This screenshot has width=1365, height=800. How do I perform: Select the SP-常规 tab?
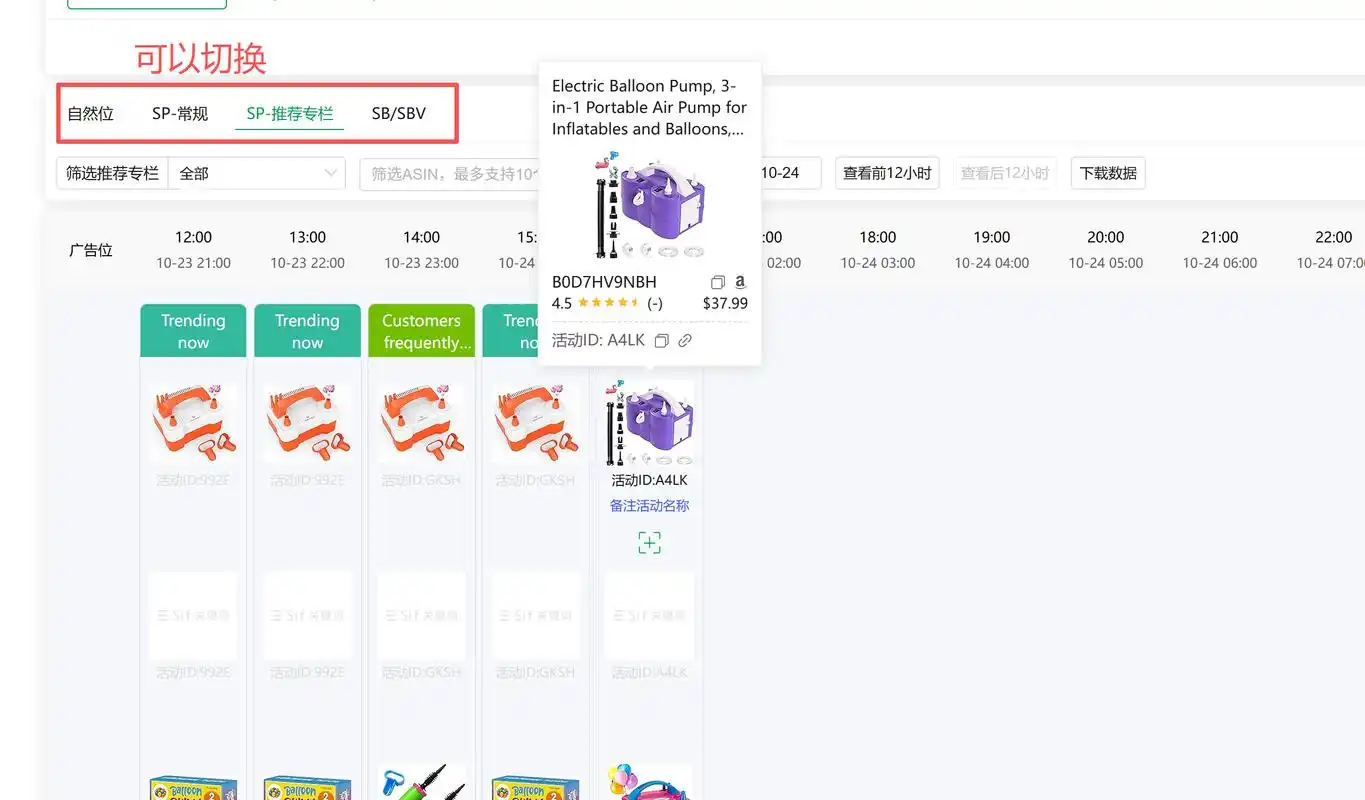click(x=179, y=113)
